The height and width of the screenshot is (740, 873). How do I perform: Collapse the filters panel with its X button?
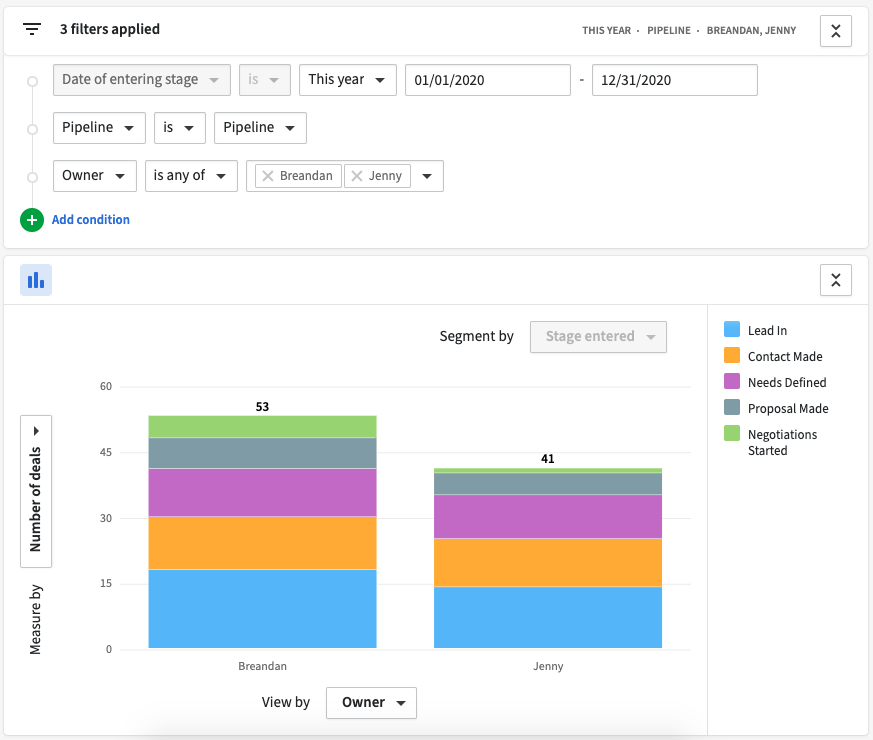click(x=835, y=31)
